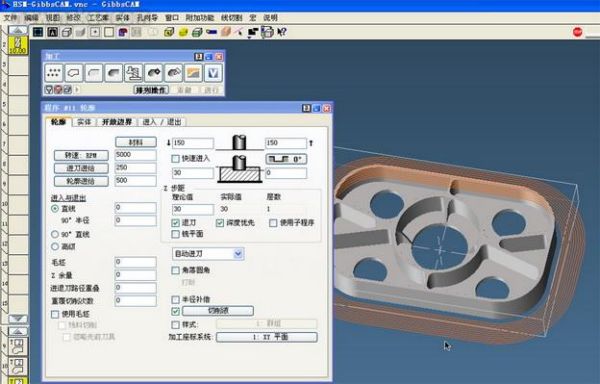Click the 切削液 button

tap(218, 311)
